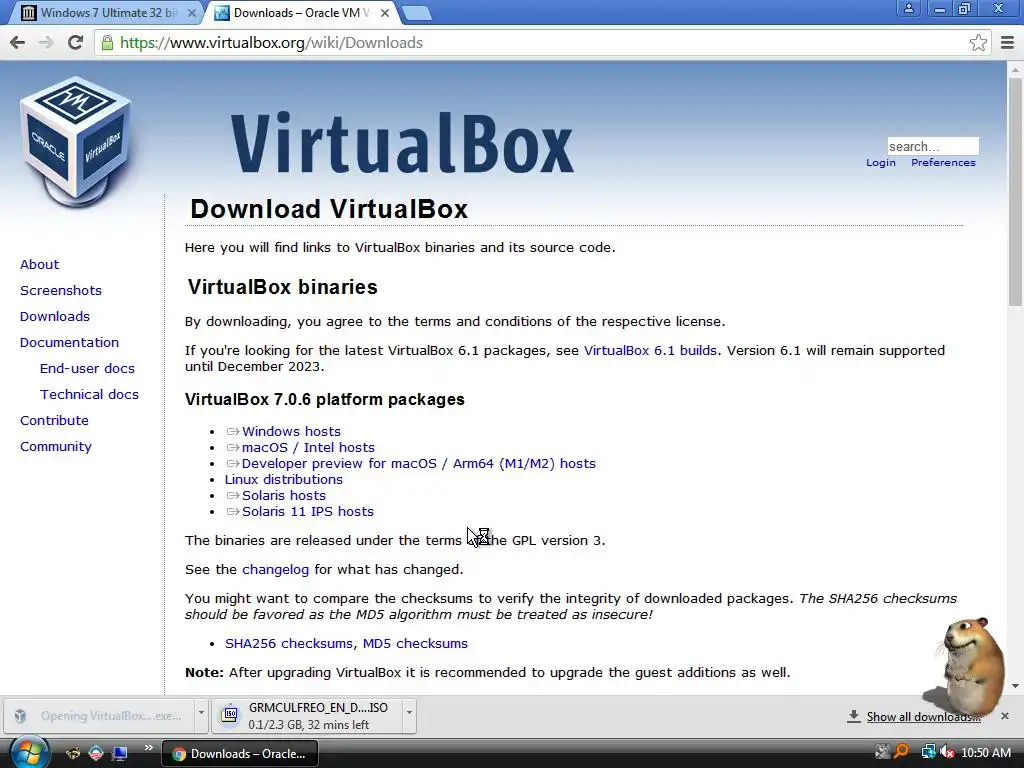The width and height of the screenshot is (1024, 768).
Task: Follow the VirtualBox 6.1 builds link
Action: tap(650, 351)
